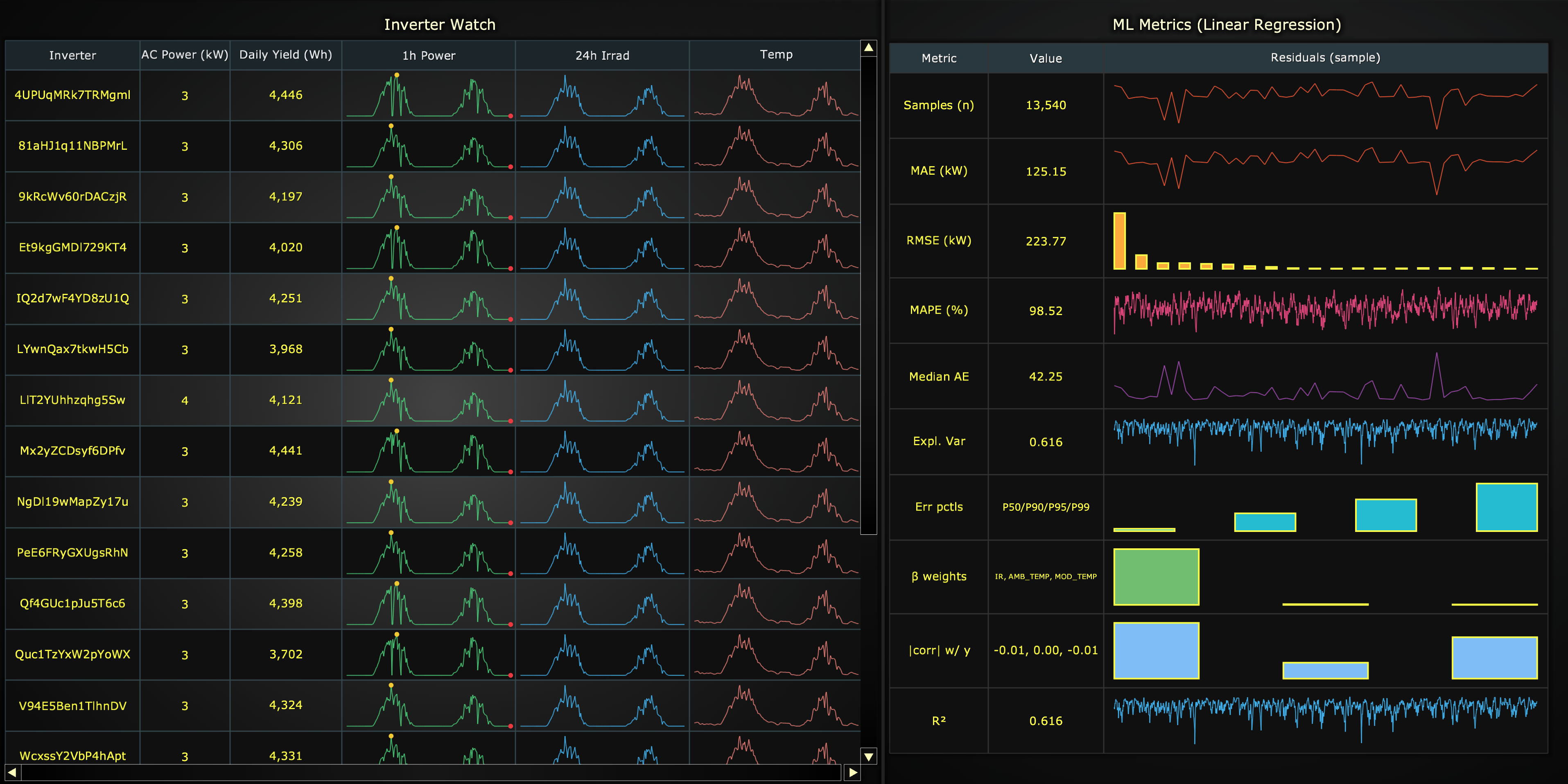Open the 1h Power sparkline for Quc1TzYxW2pYoWX
The height and width of the screenshot is (784, 1568).
point(429,654)
